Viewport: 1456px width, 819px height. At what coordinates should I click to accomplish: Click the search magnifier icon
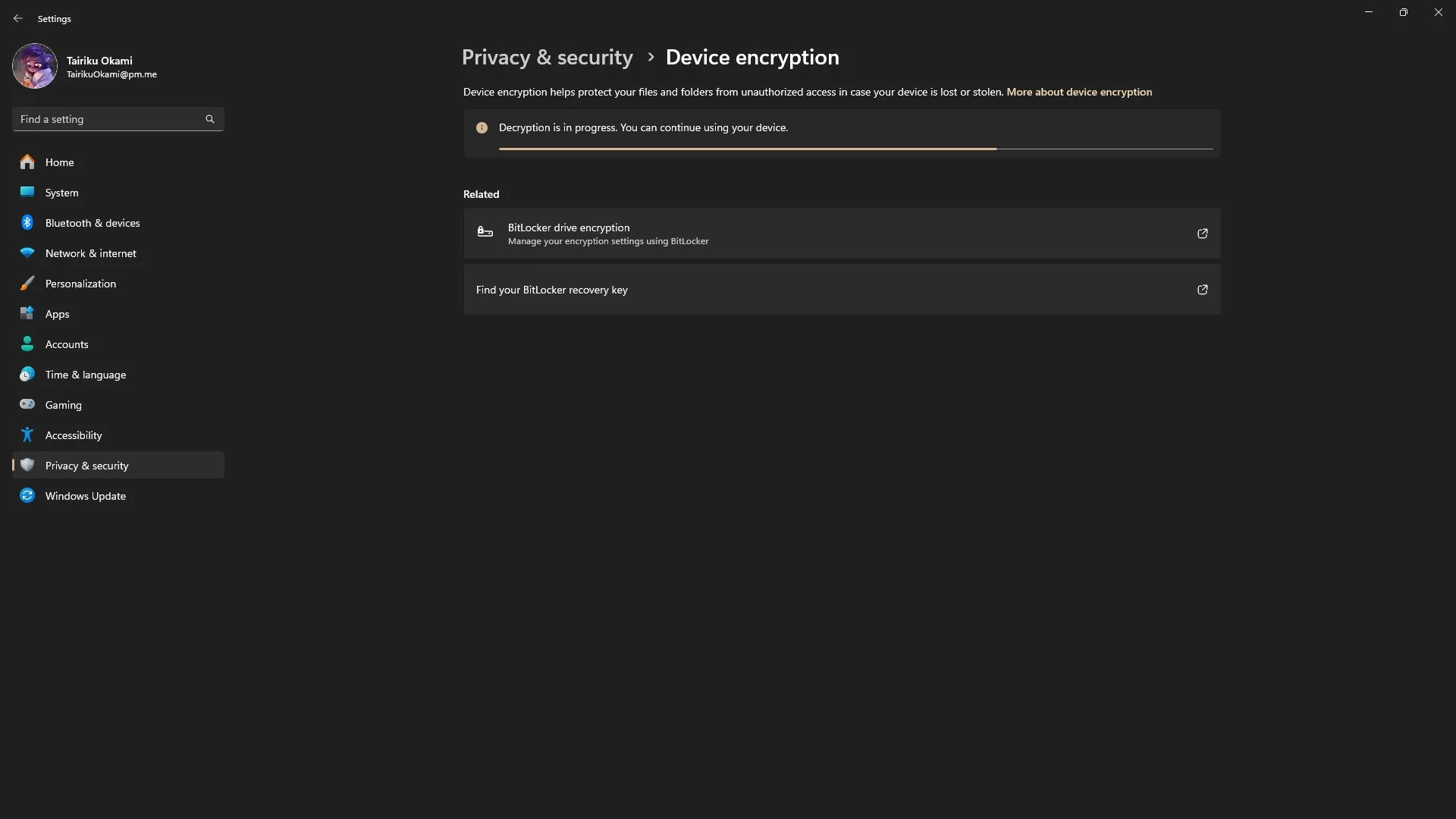pos(210,119)
